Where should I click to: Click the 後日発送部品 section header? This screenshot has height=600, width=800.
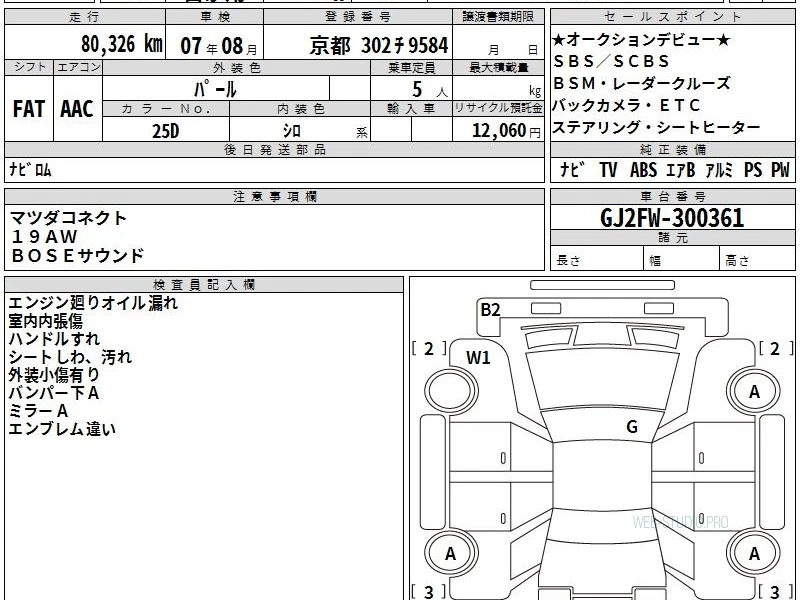(274, 149)
